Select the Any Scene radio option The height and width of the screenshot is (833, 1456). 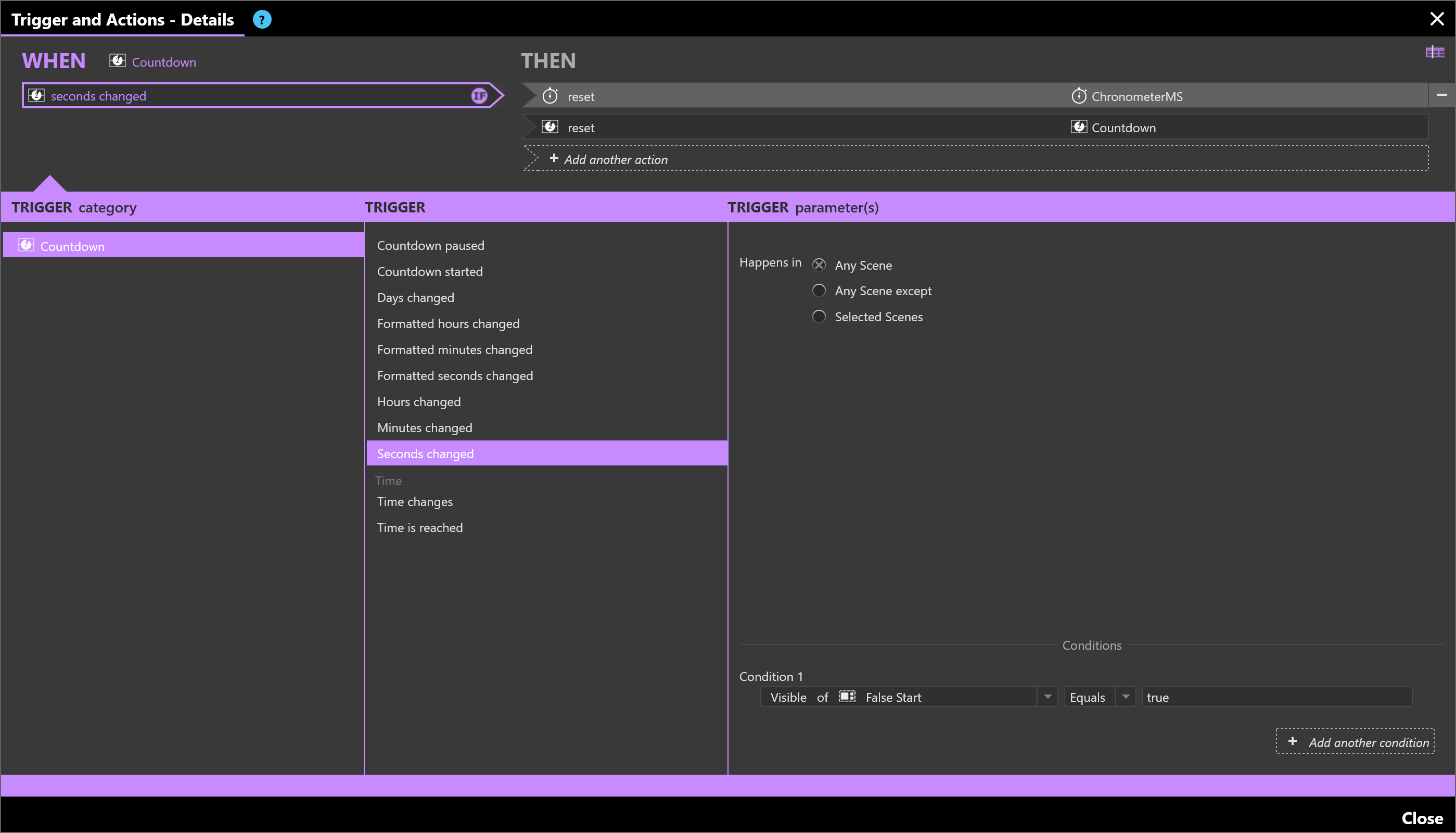pos(819,265)
